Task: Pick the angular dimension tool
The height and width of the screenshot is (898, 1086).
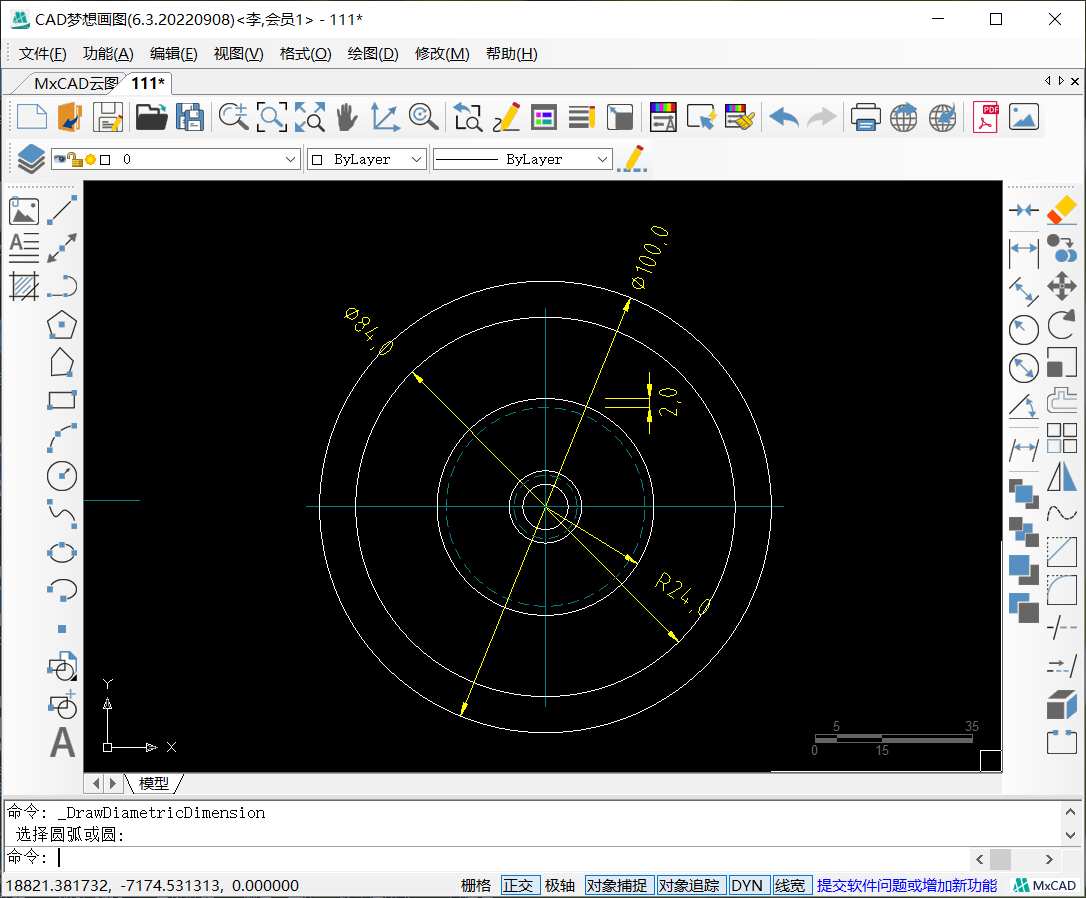Action: (x=1024, y=406)
